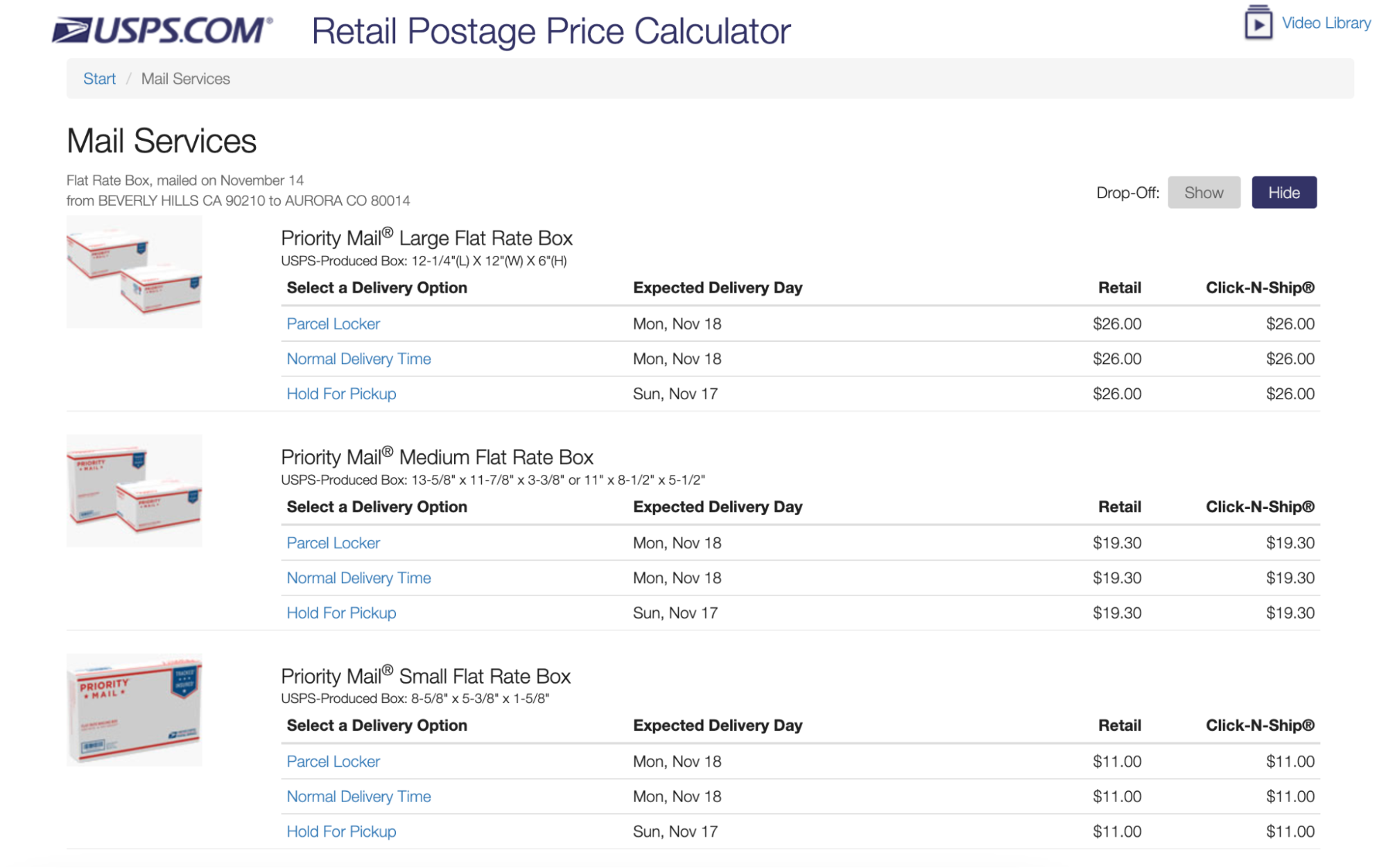1386x868 pixels.
Task: Click the Small box dimensions 8-5/8" text
Action: [x=415, y=698]
